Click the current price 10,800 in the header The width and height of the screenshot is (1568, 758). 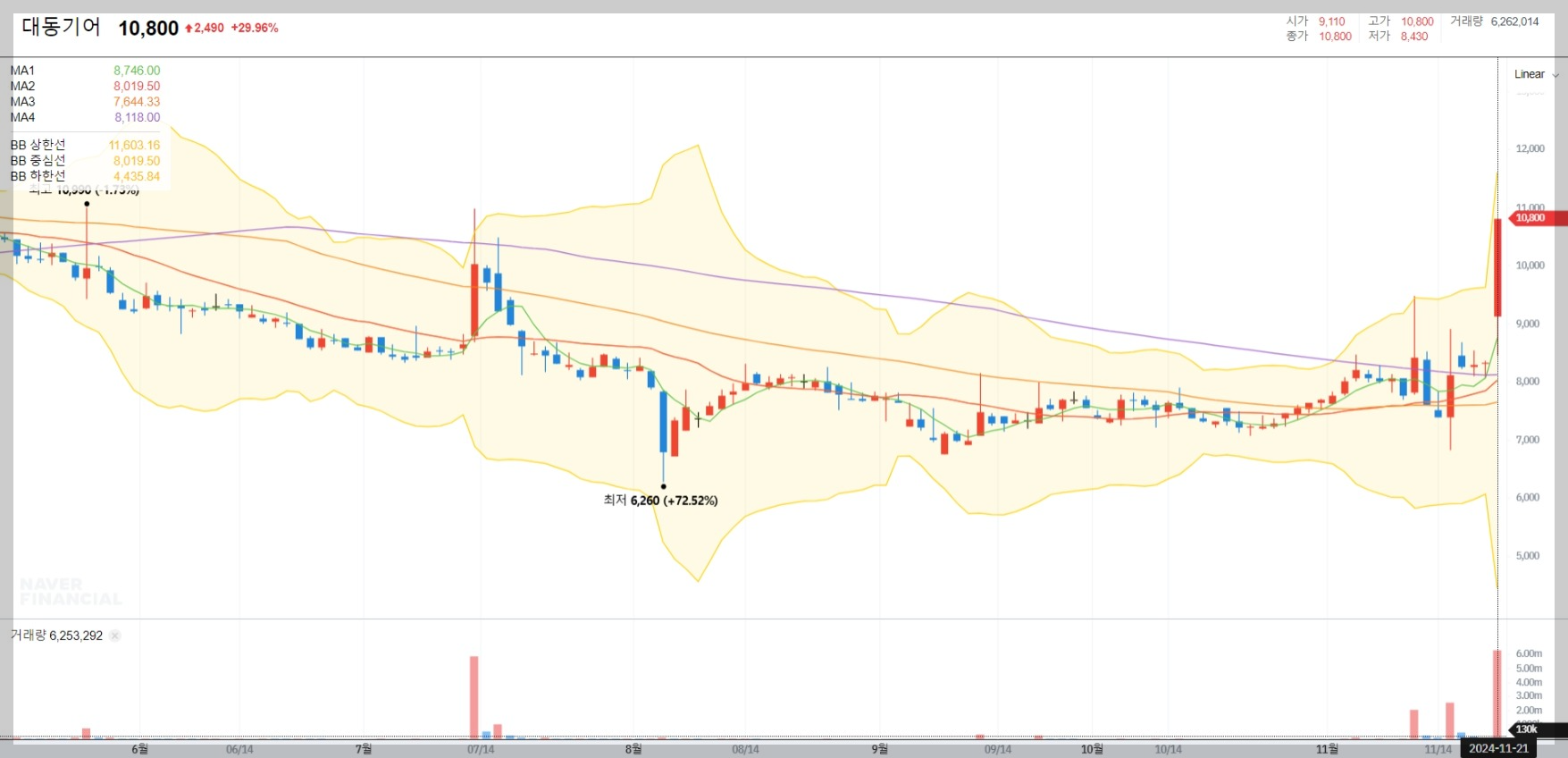point(148,29)
